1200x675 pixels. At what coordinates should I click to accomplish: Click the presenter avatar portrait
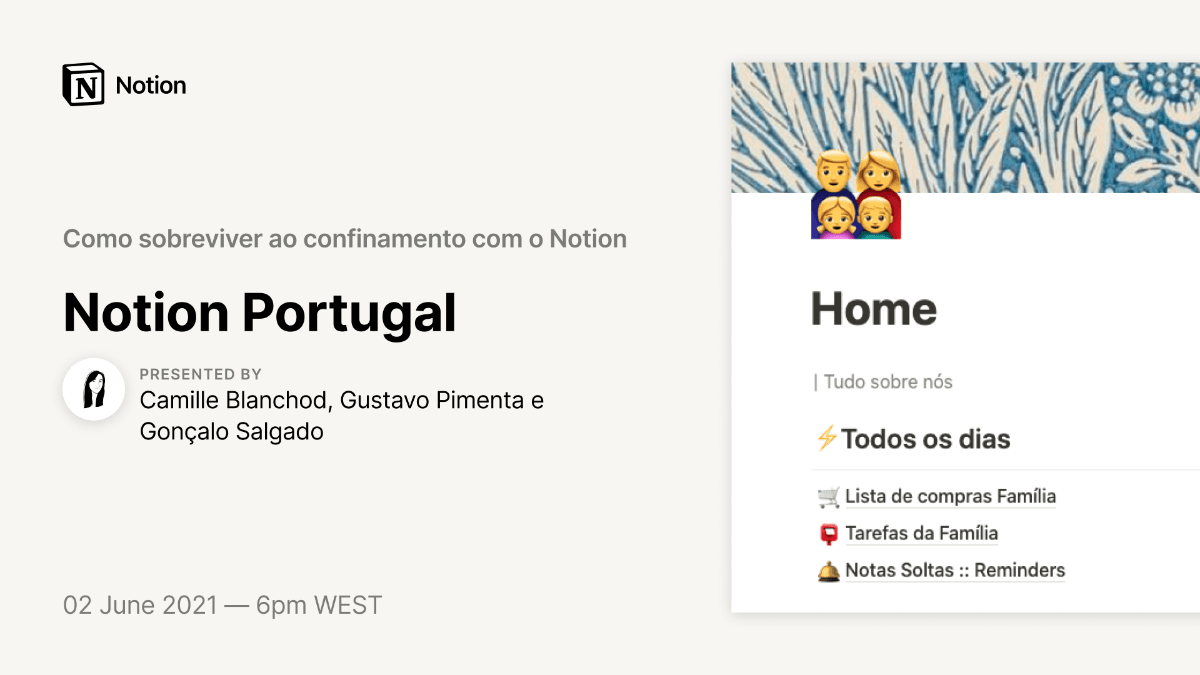pos(94,389)
